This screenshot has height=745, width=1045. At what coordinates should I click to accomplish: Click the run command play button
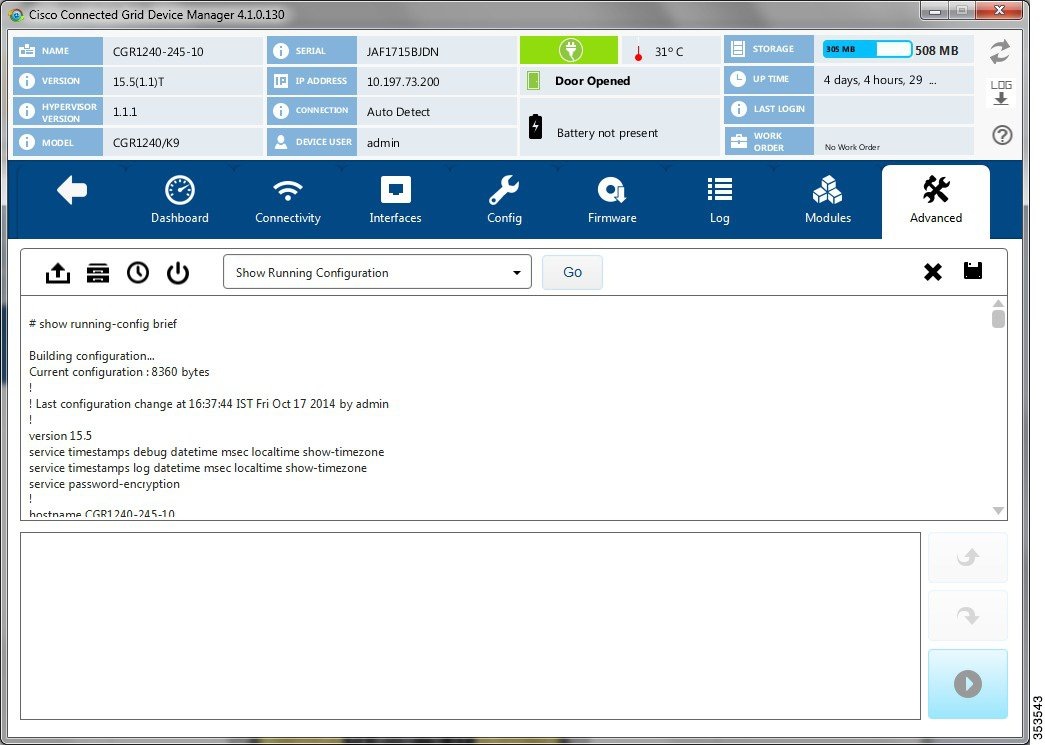[968, 684]
